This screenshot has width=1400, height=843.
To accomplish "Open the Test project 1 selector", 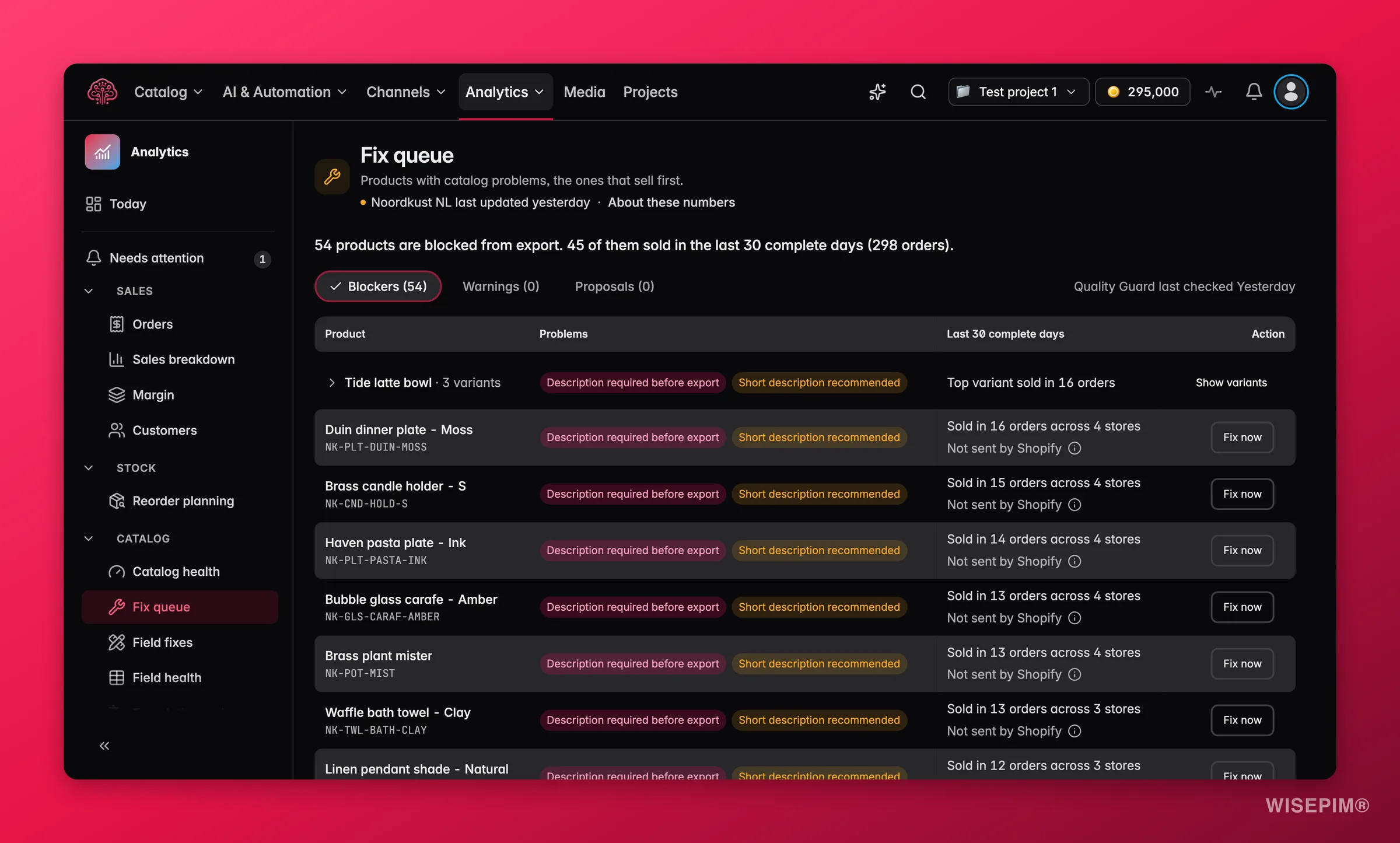I will [x=1019, y=92].
